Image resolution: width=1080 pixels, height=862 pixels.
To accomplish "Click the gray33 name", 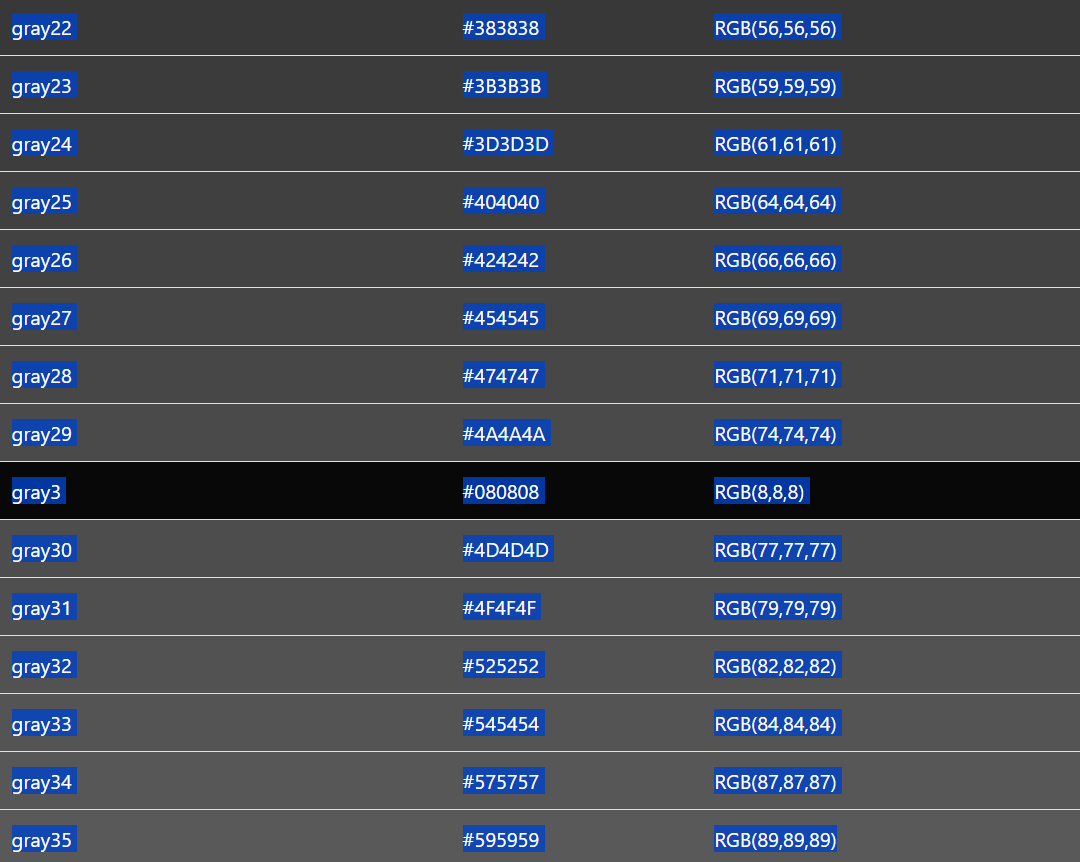I will point(42,723).
